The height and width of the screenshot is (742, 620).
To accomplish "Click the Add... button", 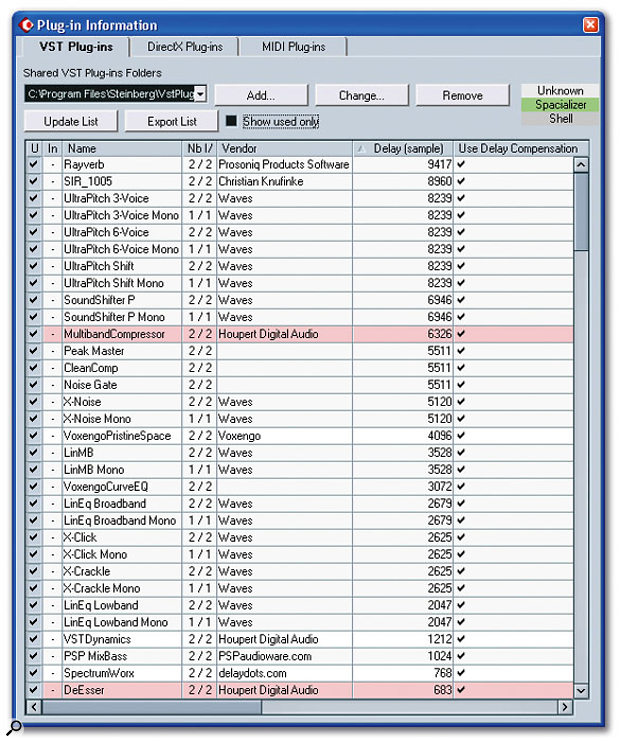I will click(x=261, y=96).
